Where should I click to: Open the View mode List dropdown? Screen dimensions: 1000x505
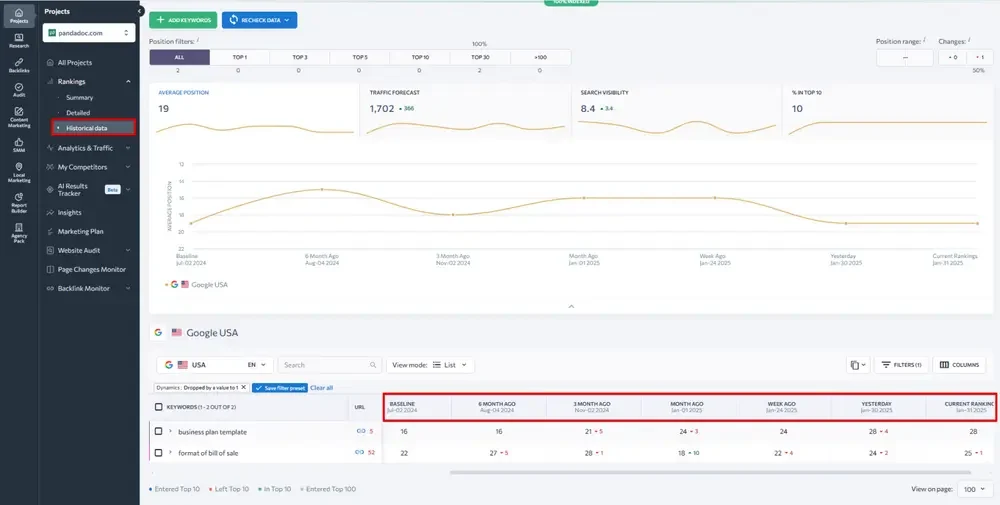tap(430, 365)
